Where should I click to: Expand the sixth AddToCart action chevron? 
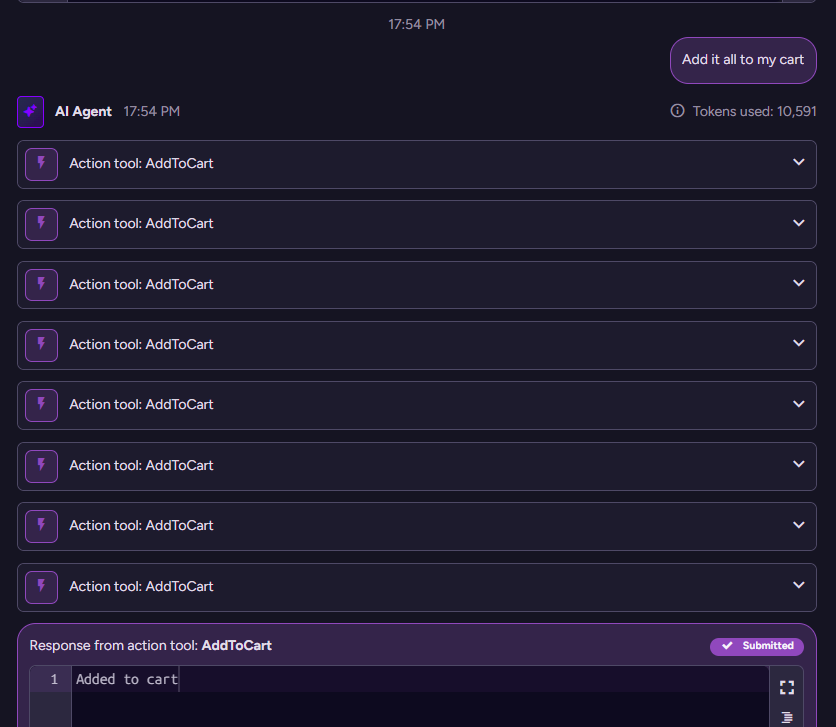coord(798,465)
